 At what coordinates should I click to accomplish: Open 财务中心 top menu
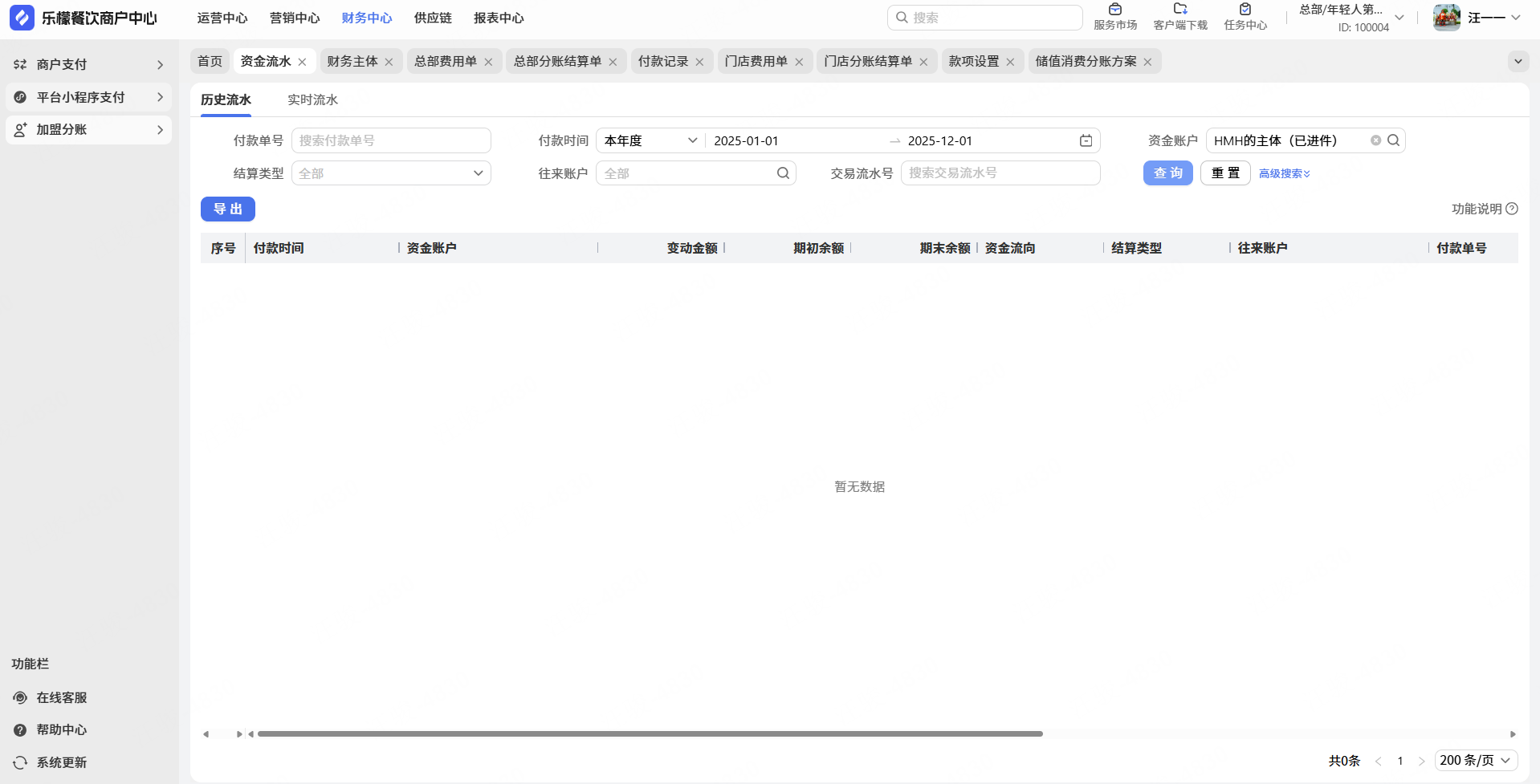coord(367,18)
